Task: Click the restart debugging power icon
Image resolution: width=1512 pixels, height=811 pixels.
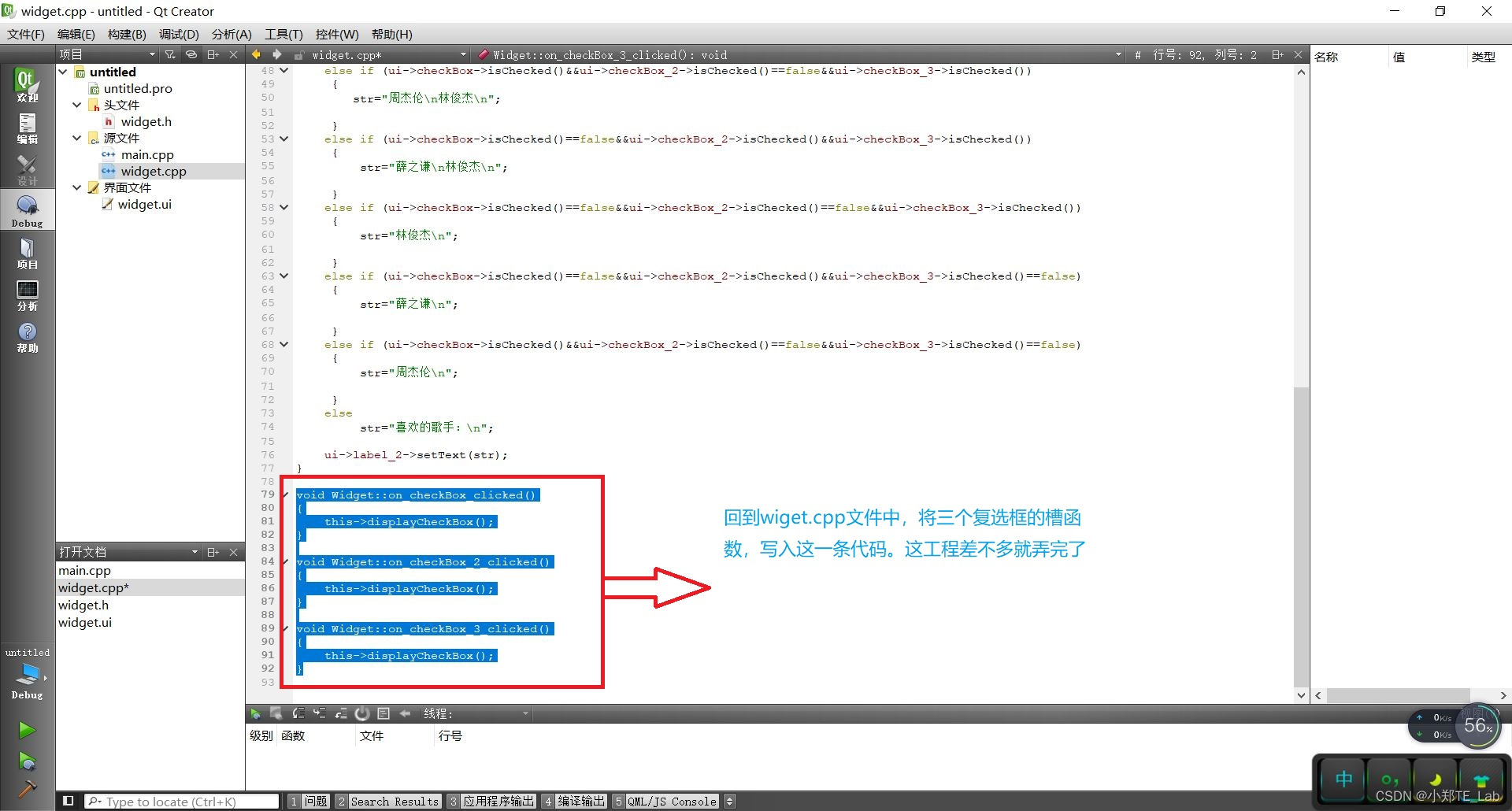Action: pyautogui.click(x=361, y=713)
